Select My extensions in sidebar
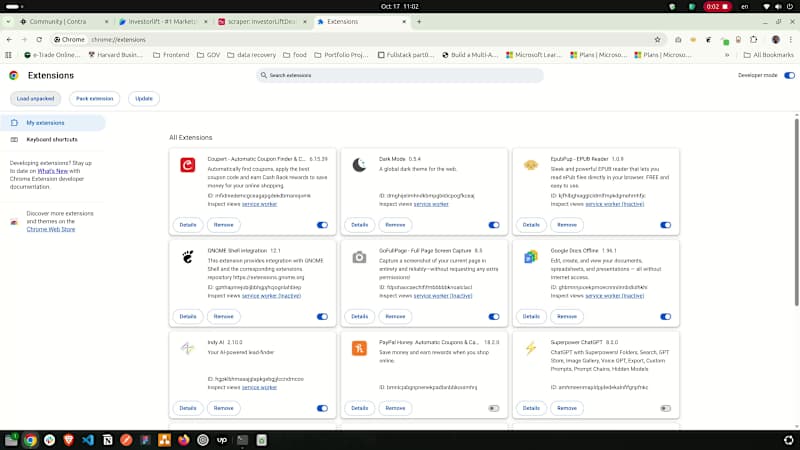Viewport: 800px width, 450px height. (x=53, y=123)
